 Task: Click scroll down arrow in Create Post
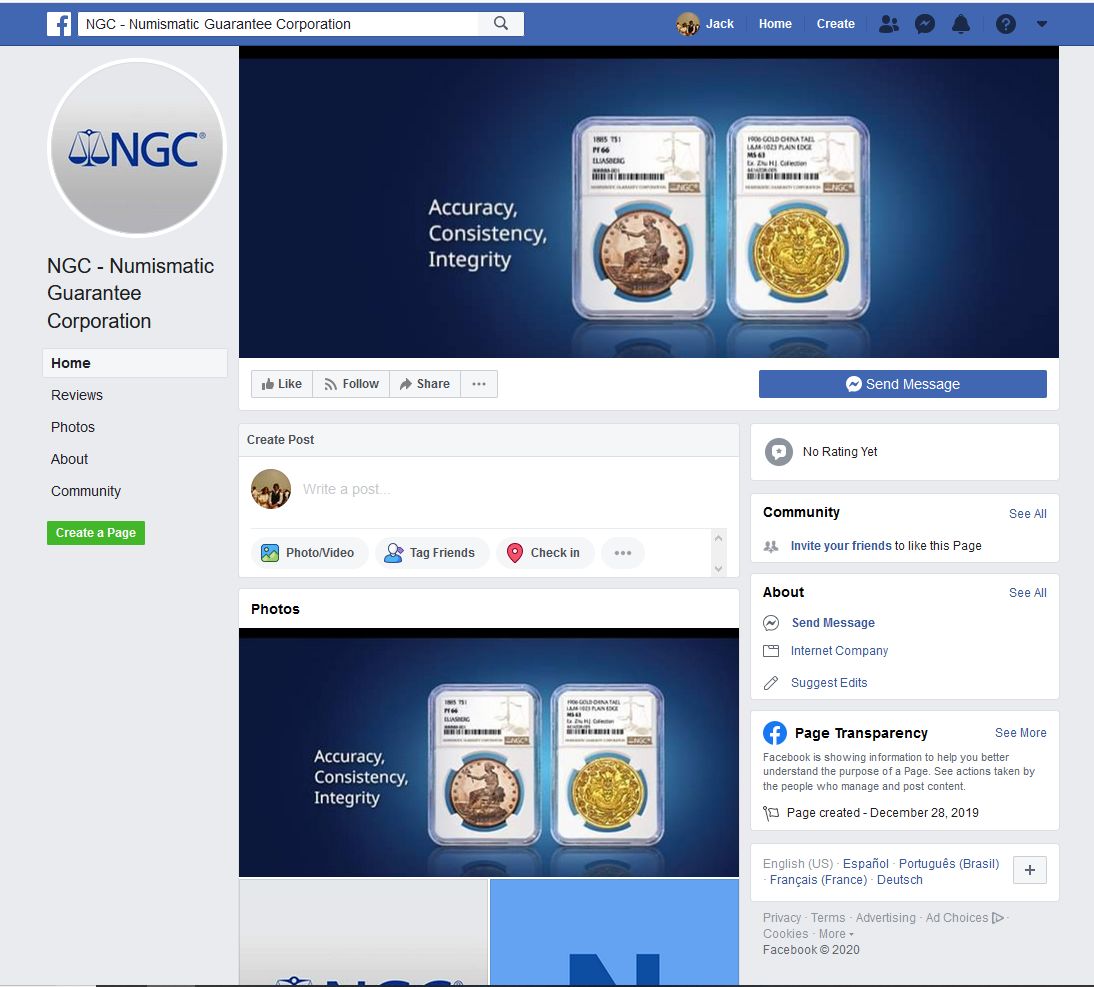click(718, 568)
